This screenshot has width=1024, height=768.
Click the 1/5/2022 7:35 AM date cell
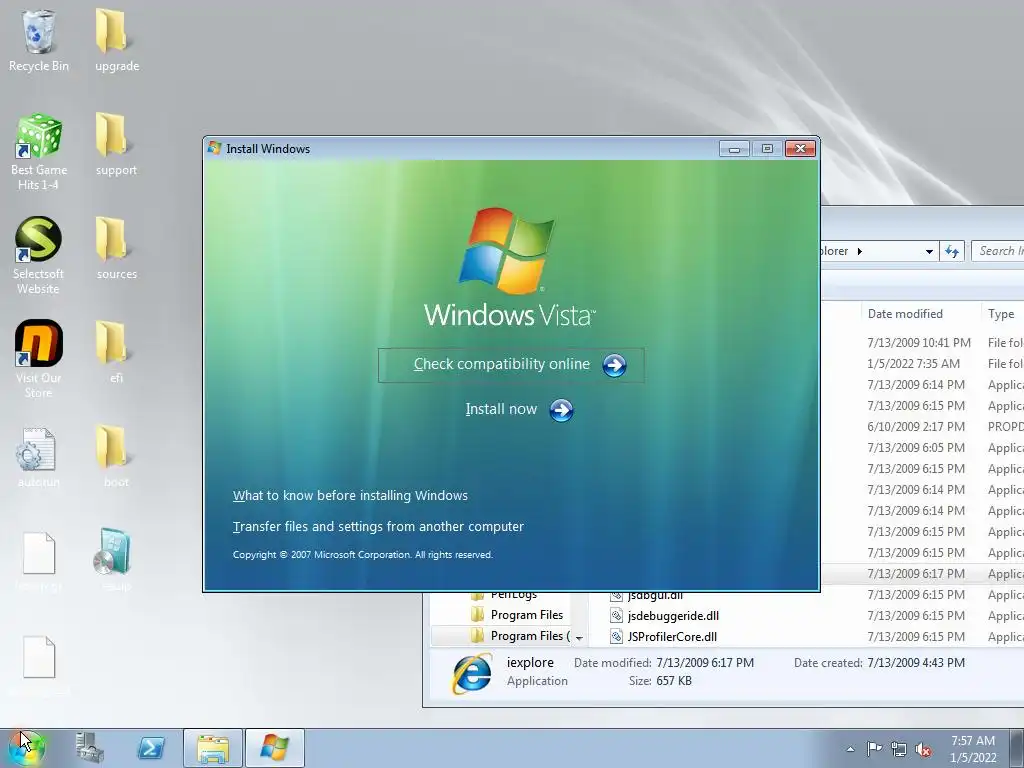pyautogui.click(x=913, y=364)
